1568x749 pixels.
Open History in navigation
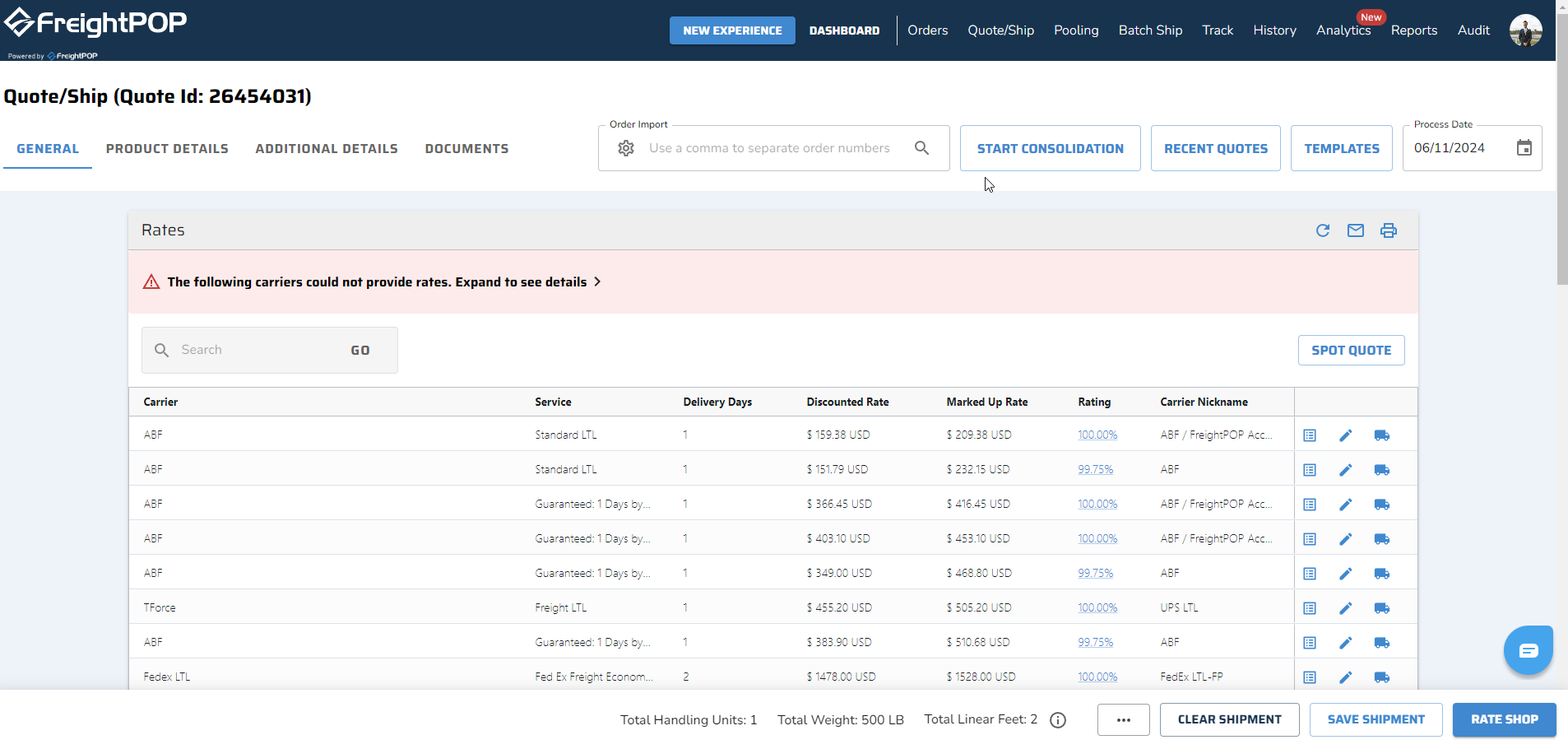(1274, 30)
